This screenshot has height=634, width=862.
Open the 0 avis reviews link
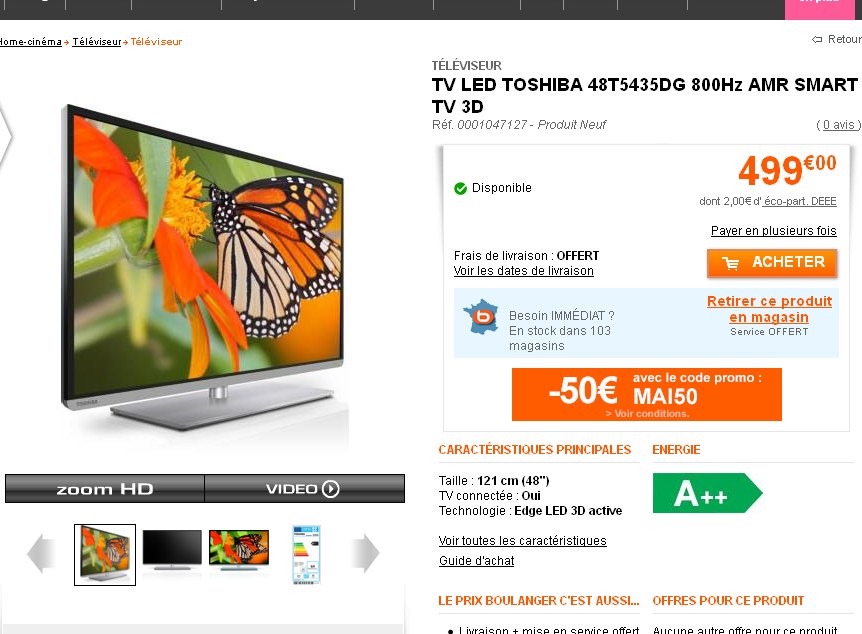click(839, 125)
